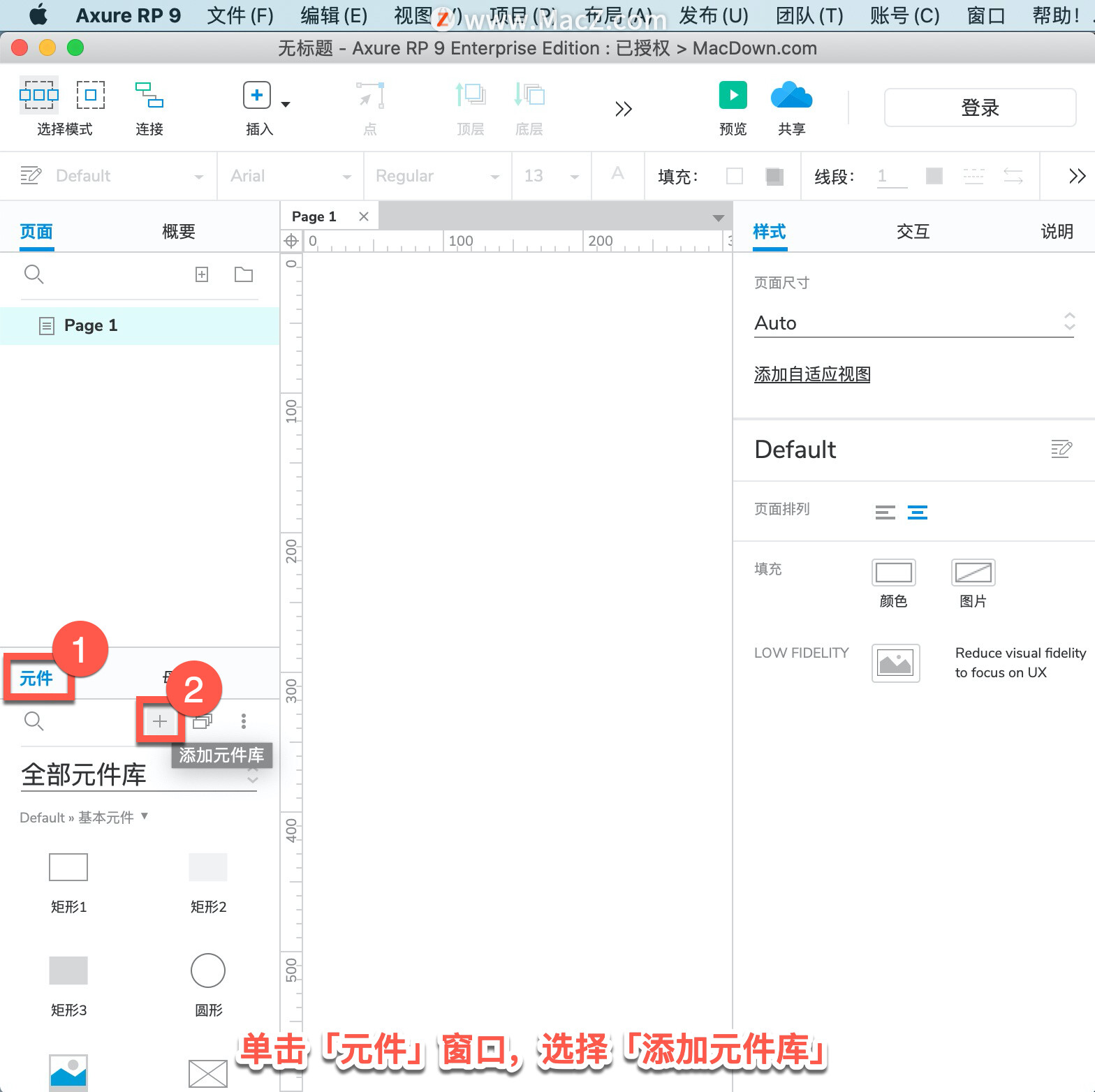Open the canvas tab list dropdown
The height and width of the screenshot is (1092, 1095).
(x=718, y=219)
